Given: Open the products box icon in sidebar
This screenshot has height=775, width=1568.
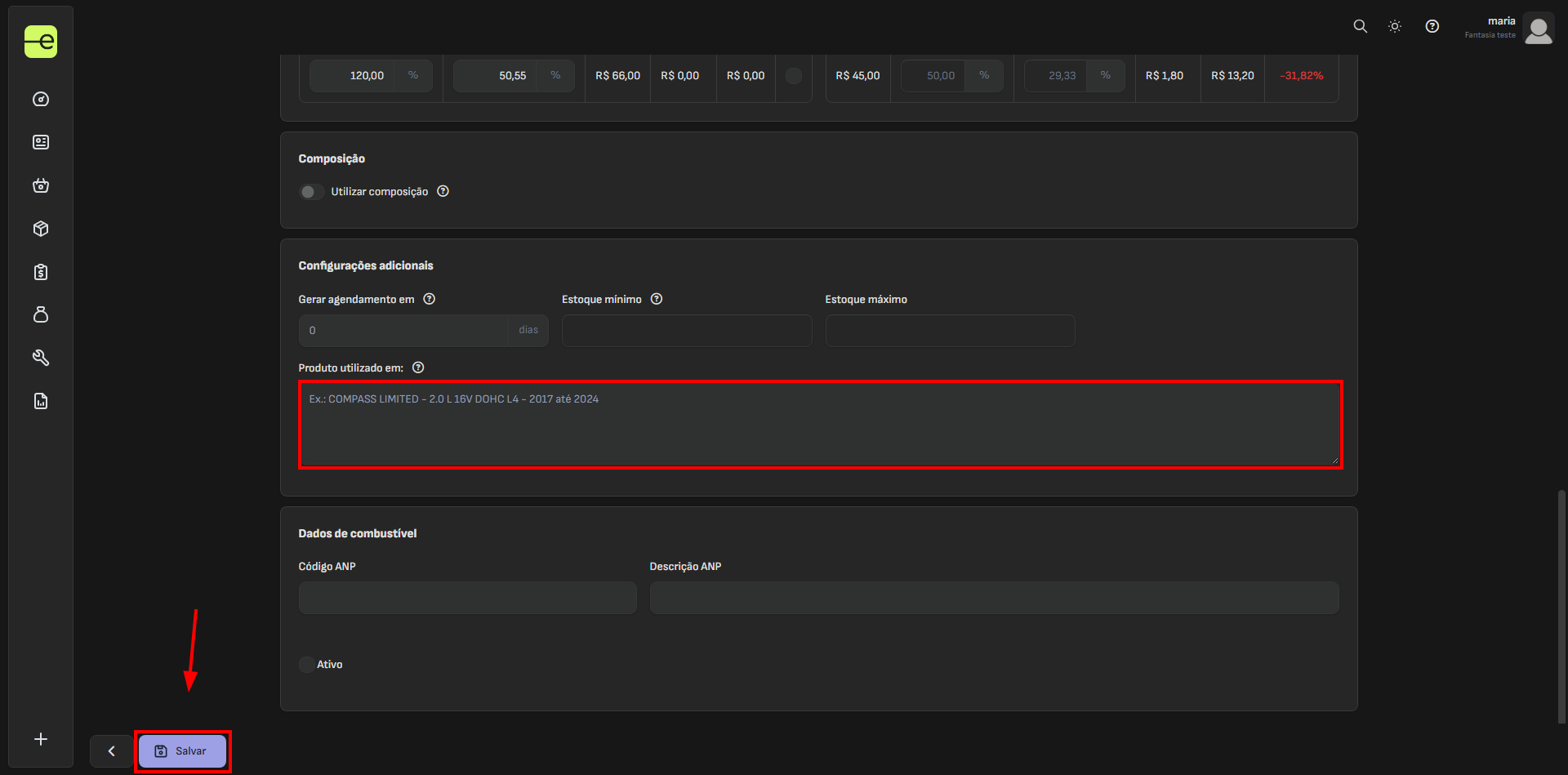Looking at the screenshot, I should (x=41, y=229).
